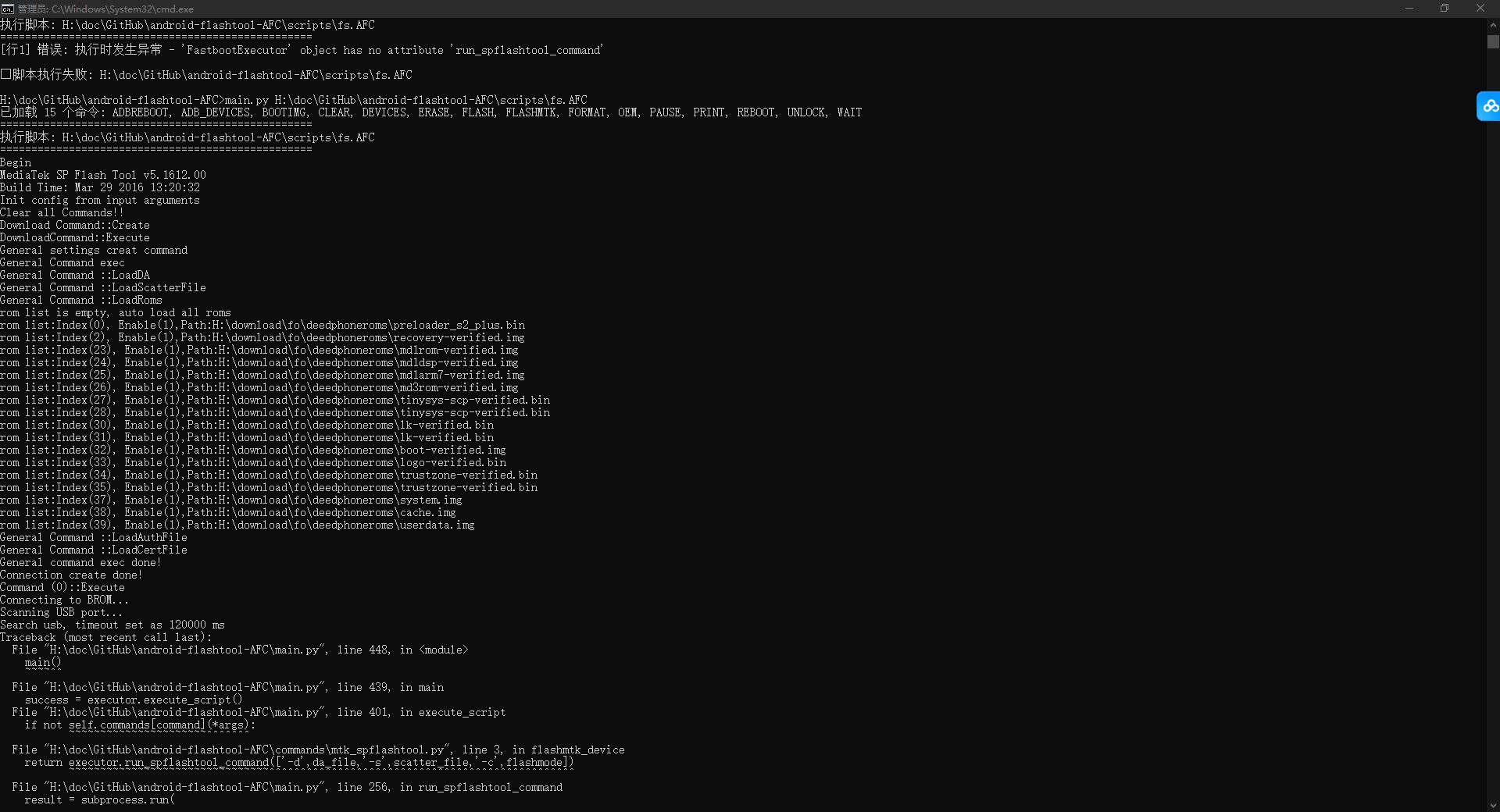
Task: Click the FastbootExecutor attribute error line
Action: [x=302, y=50]
